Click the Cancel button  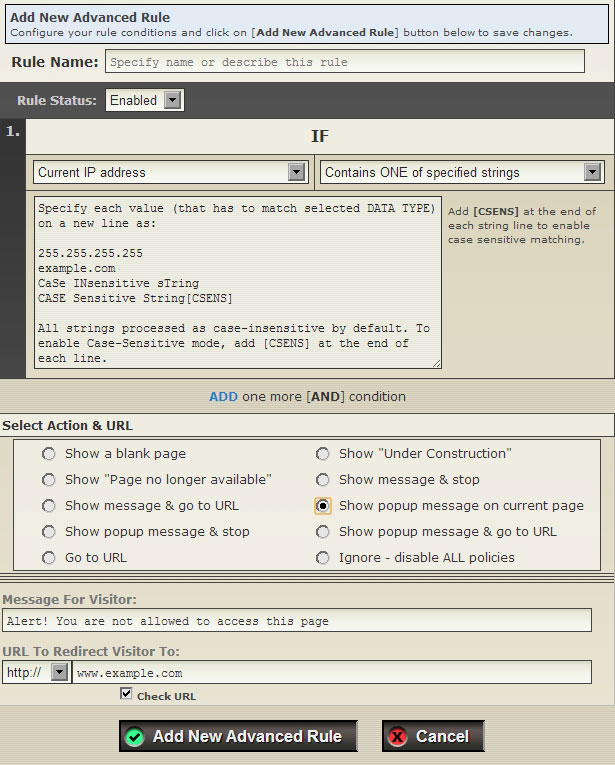pyautogui.click(x=433, y=737)
